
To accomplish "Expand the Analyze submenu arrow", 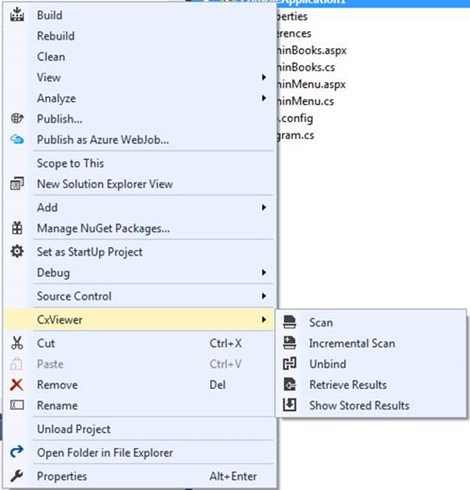I will (264, 98).
